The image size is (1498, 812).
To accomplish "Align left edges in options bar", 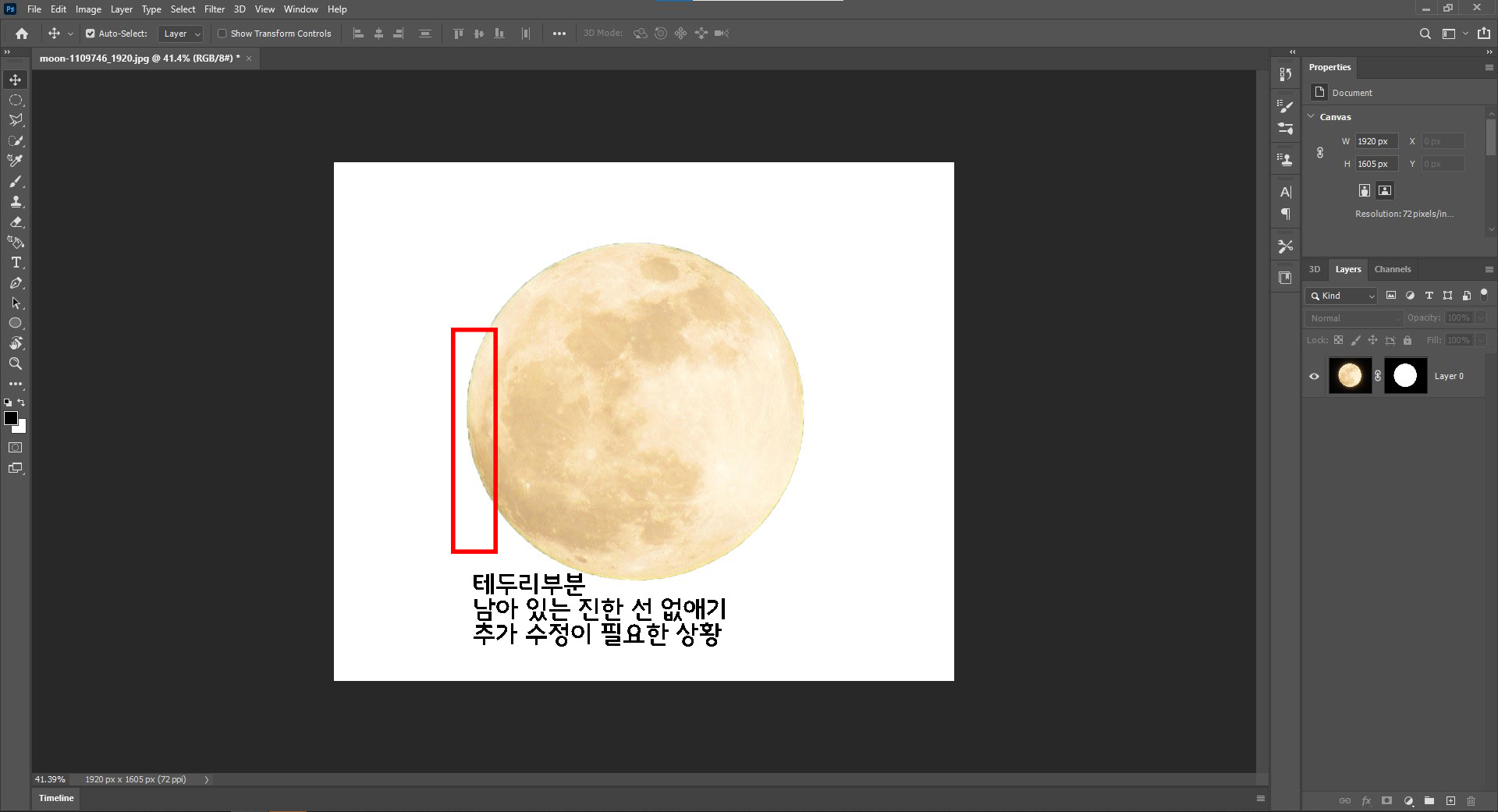I will coord(358,34).
